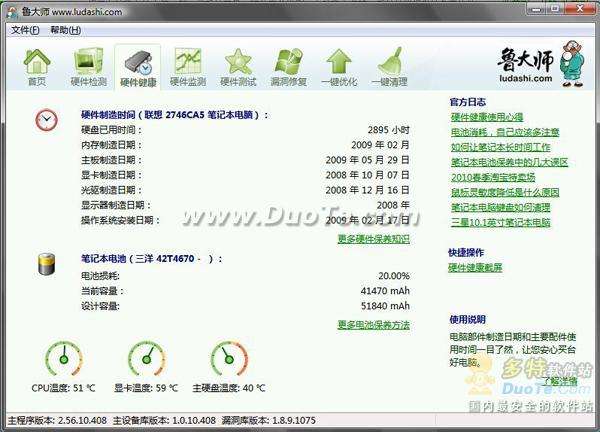This screenshot has height=432, width=600.
Task: Click the 显卡制造日期 value 2008 年 10 月 07 日
Action: coord(367,175)
